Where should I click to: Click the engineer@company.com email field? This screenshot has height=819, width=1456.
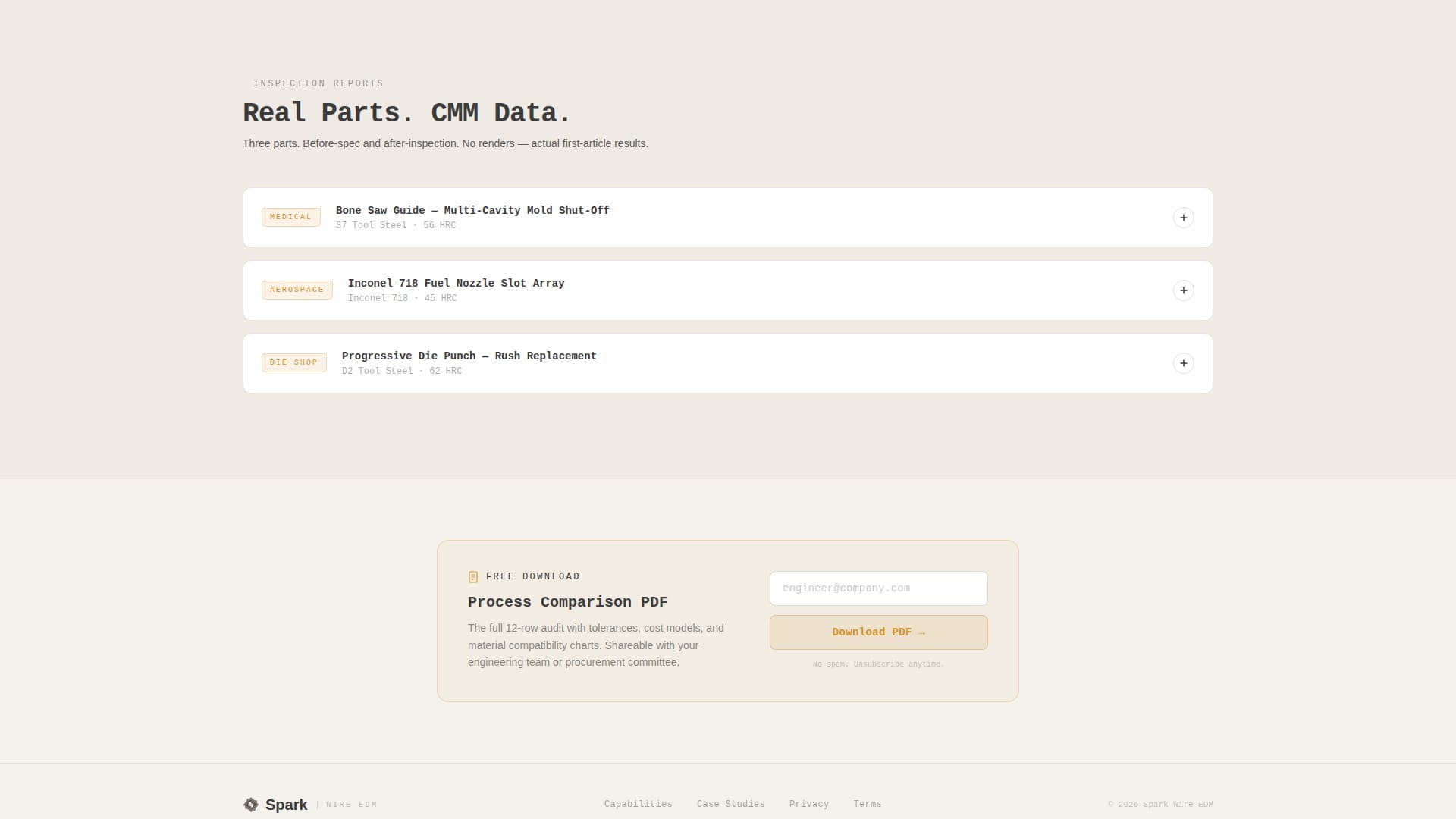[x=877, y=588]
